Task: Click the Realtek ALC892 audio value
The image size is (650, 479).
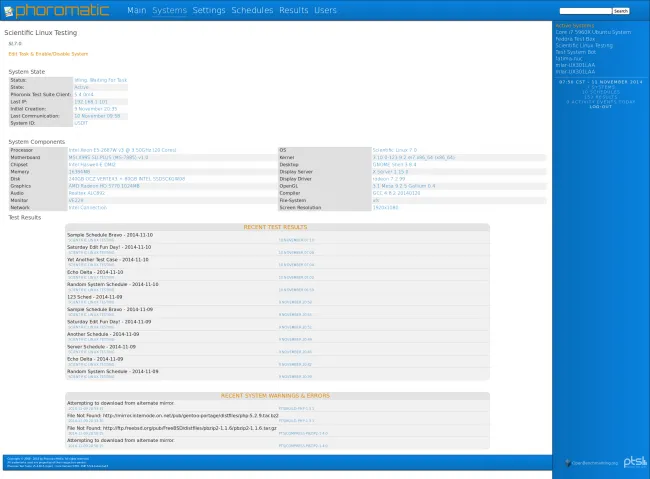Action: coord(87,193)
